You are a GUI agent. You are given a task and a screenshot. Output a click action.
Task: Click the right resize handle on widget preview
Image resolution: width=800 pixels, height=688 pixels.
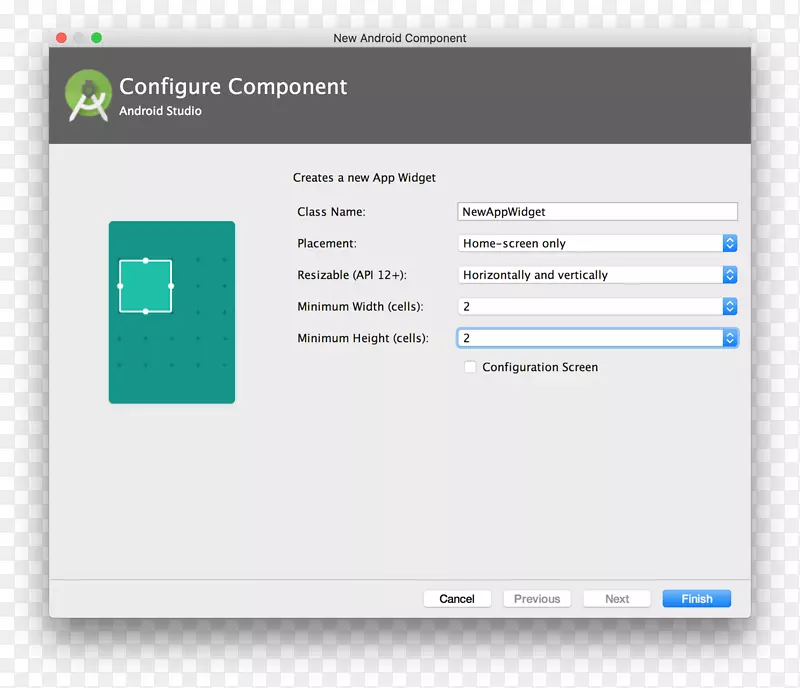pyautogui.click(x=172, y=286)
